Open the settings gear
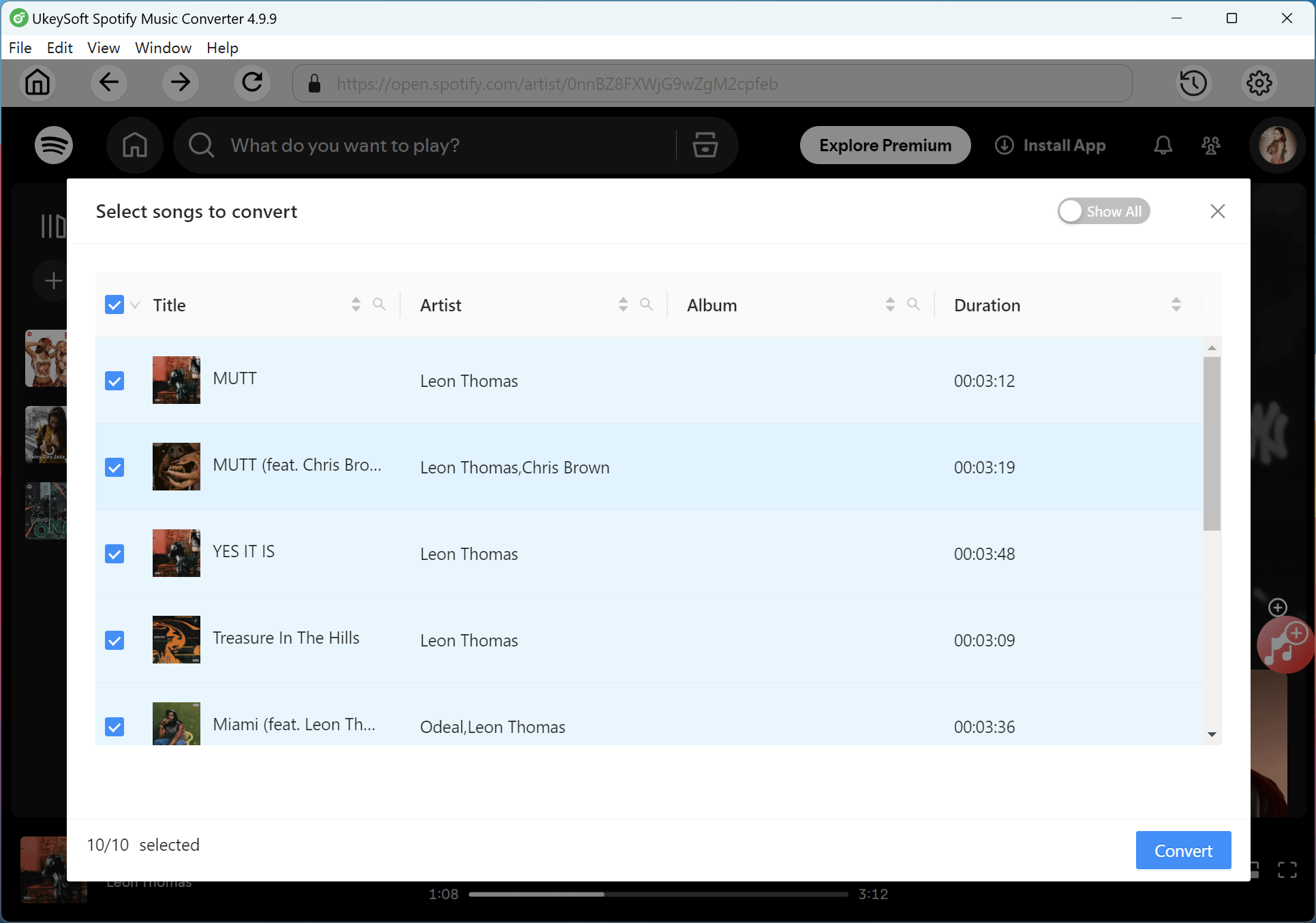Image resolution: width=1316 pixels, height=923 pixels. (1259, 83)
